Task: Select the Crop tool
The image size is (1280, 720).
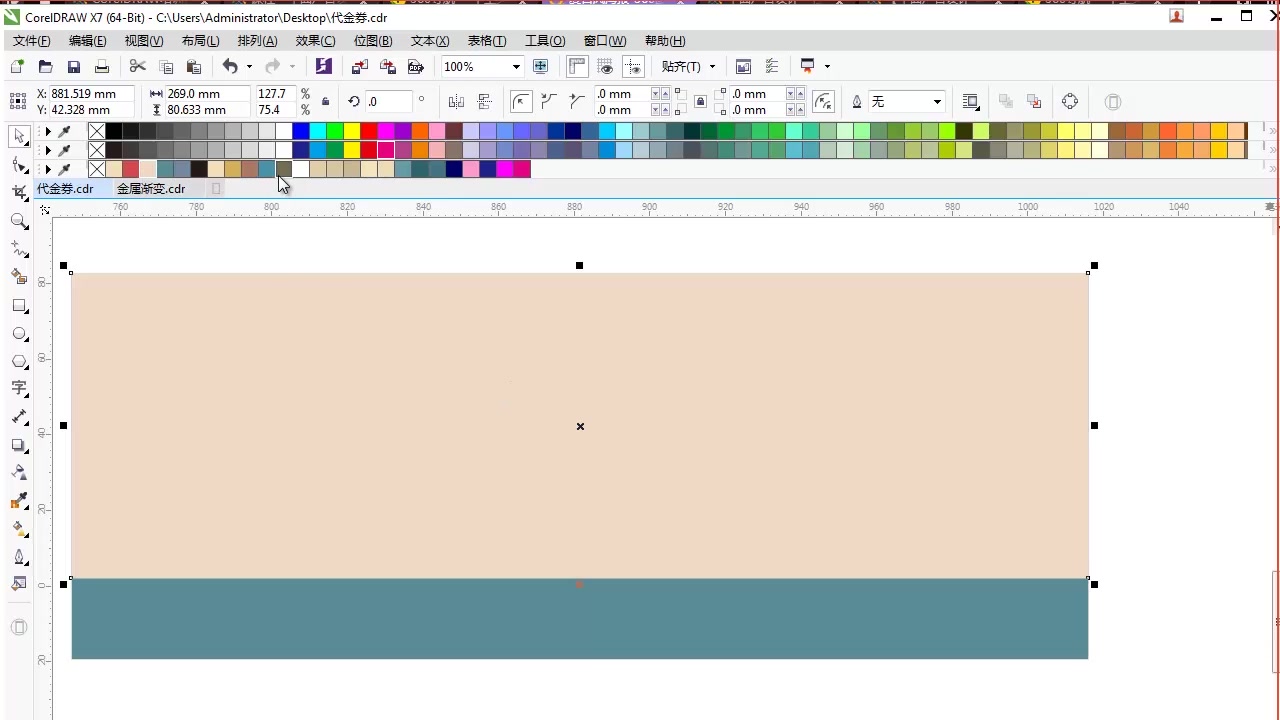Action: tap(19, 192)
